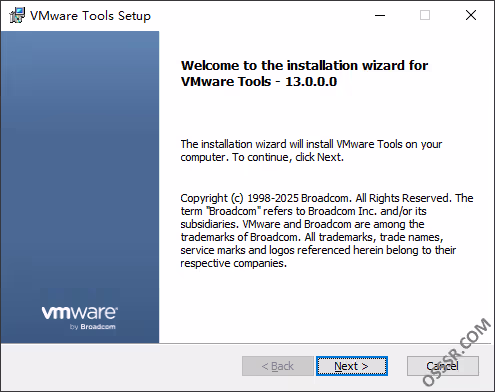Click the VMware Tools Setup title text
495x392 pixels.
tap(90, 16)
